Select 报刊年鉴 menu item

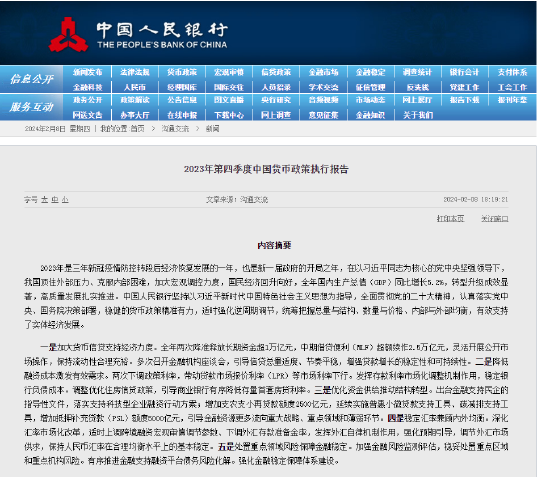coord(512,100)
